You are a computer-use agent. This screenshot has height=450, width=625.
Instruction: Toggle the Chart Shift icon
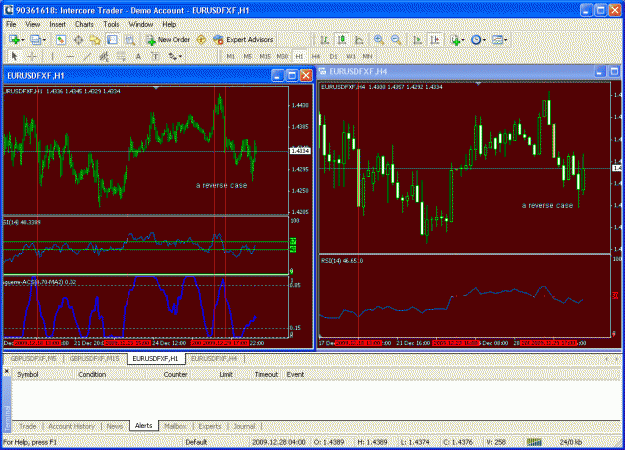[x=435, y=40]
